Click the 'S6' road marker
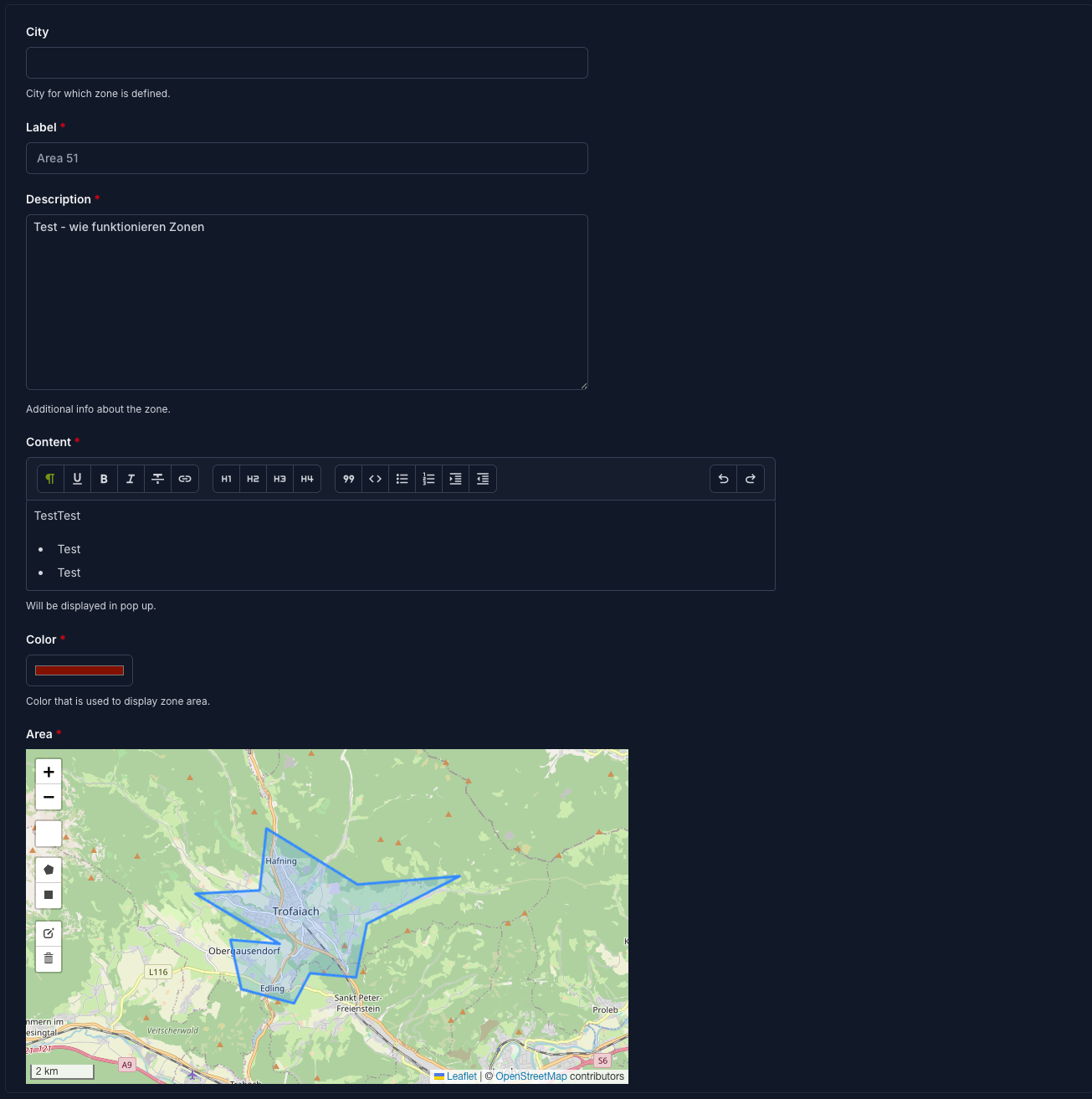This screenshot has height=1099, width=1092. pyautogui.click(x=602, y=1060)
